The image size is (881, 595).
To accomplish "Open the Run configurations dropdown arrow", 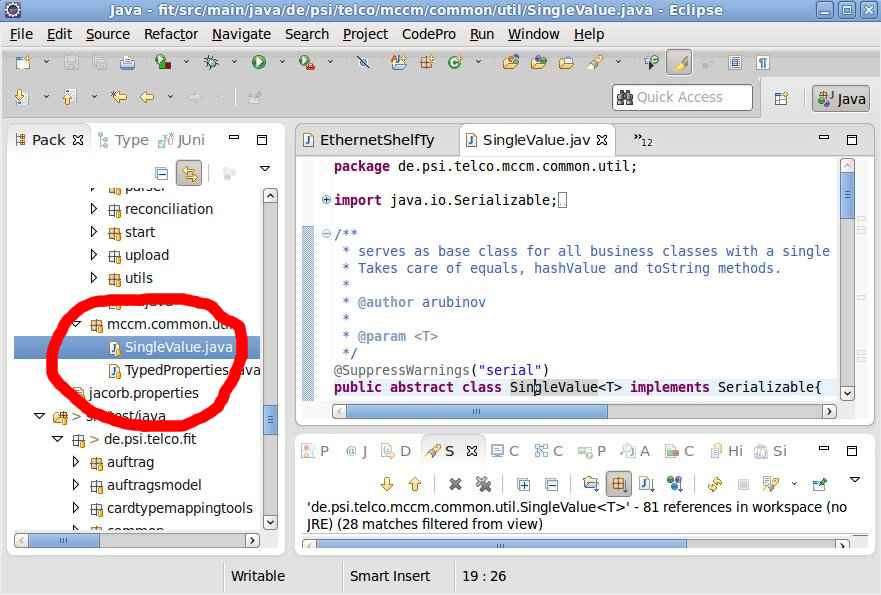I will 282,62.
